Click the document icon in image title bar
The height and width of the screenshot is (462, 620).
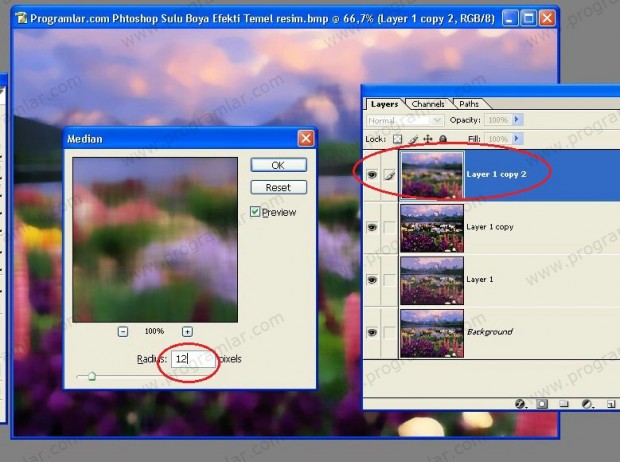(21, 18)
